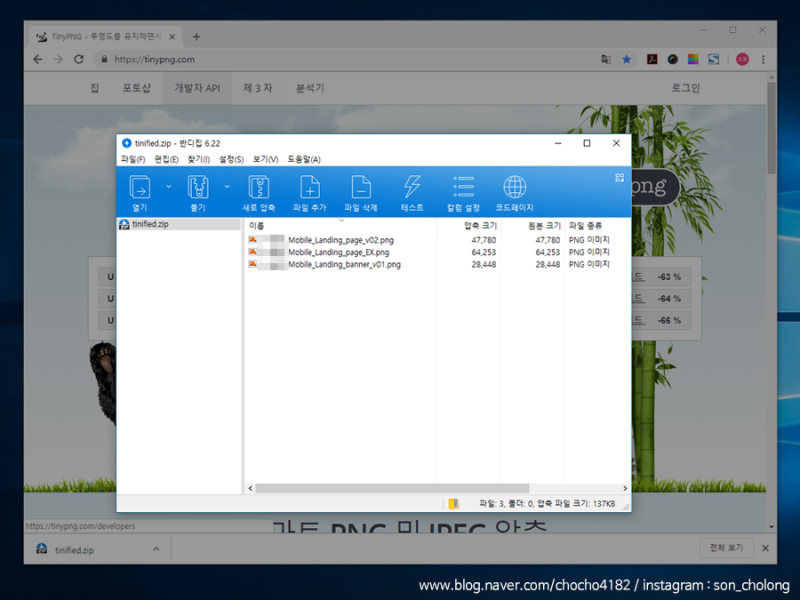The image size is (800, 600).
Task: Sort by the 파일 종류 column header
Action: pyautogui.click(x=585, y=226)
